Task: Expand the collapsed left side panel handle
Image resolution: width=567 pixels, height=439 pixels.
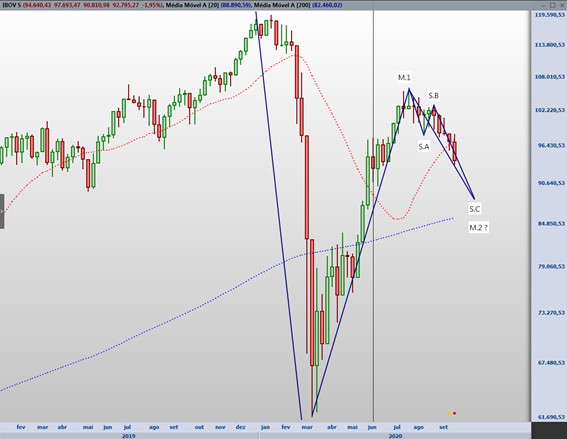Action: tap(2, 212)
